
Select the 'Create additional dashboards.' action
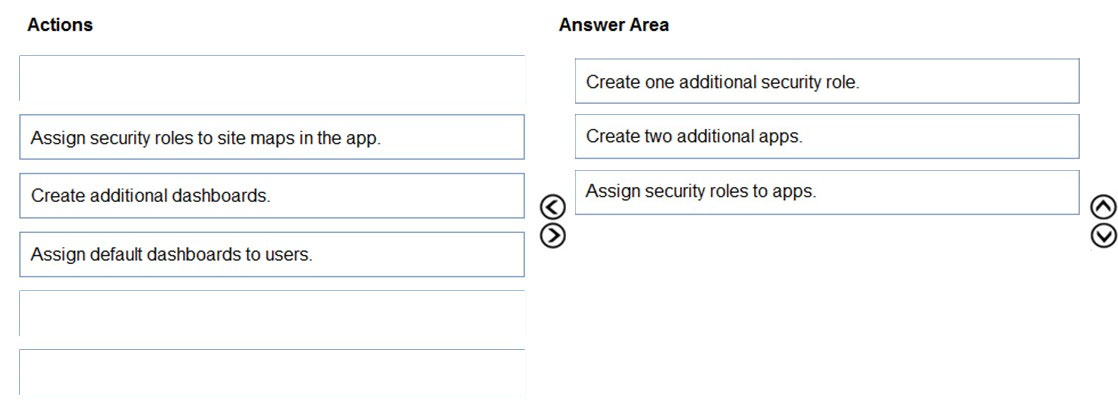(272, 195)
